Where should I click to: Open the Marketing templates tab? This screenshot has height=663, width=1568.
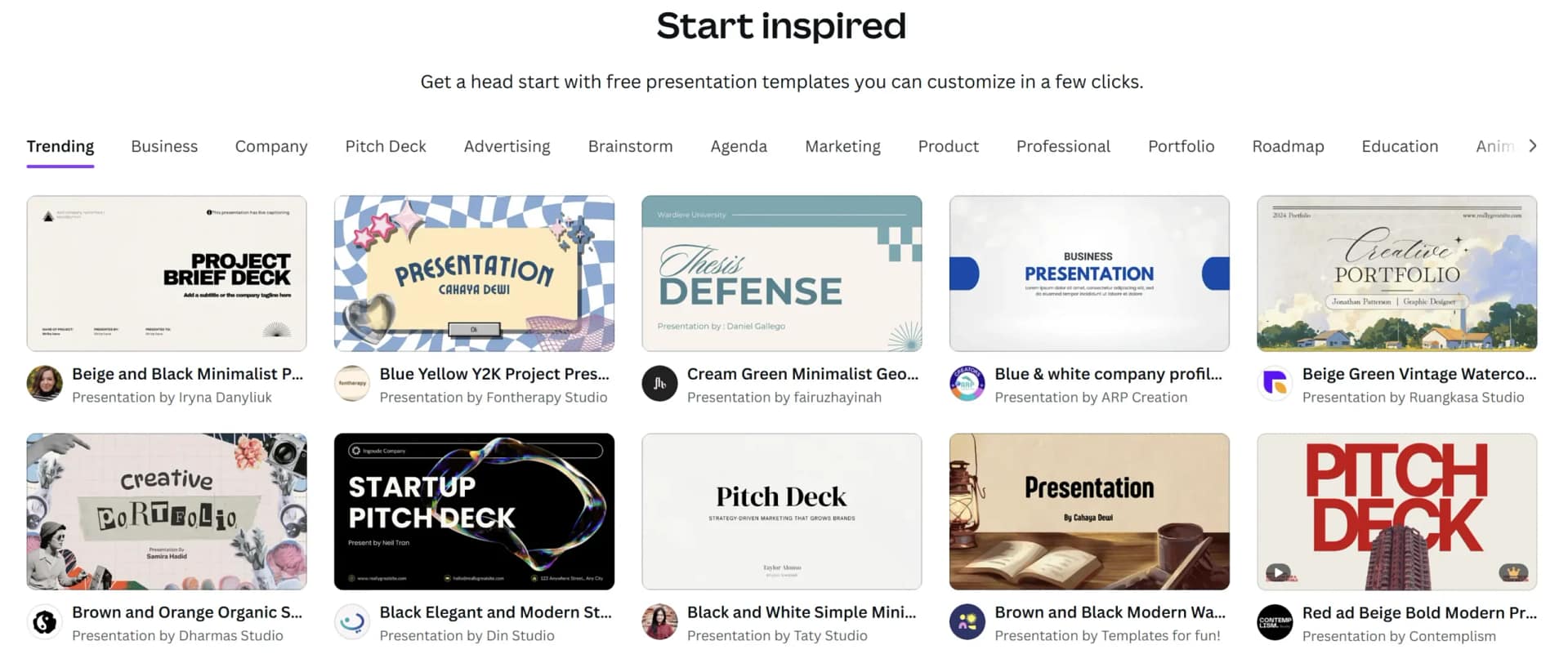tap(842, 146)
